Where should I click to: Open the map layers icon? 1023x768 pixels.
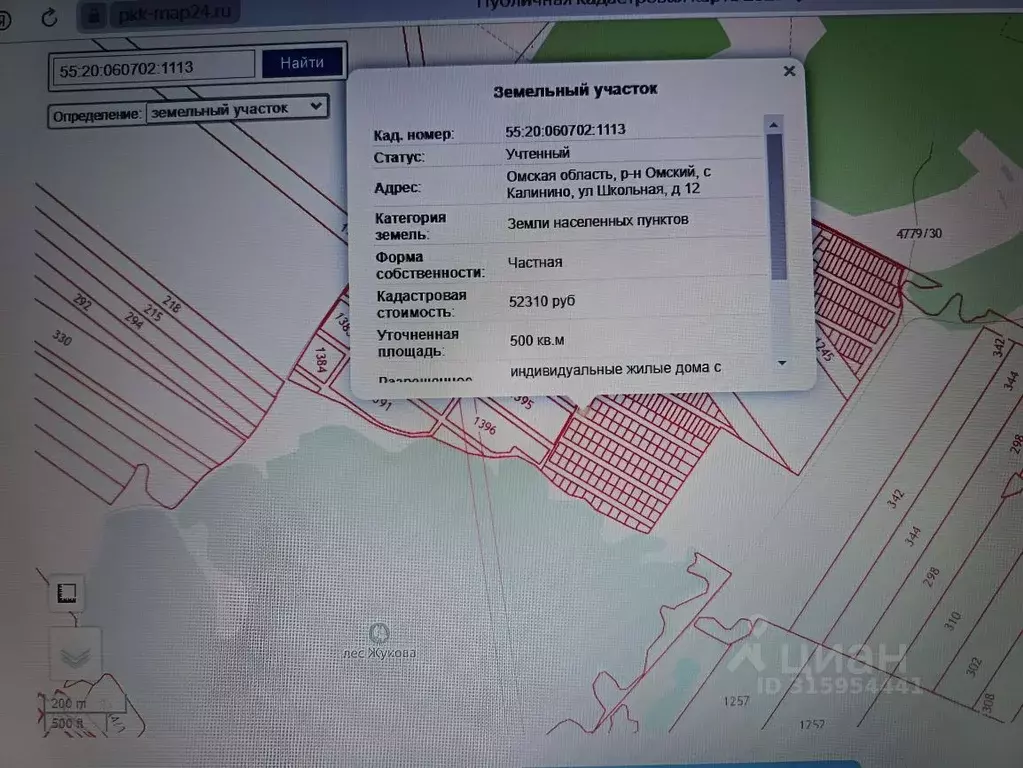click(75, 654)
